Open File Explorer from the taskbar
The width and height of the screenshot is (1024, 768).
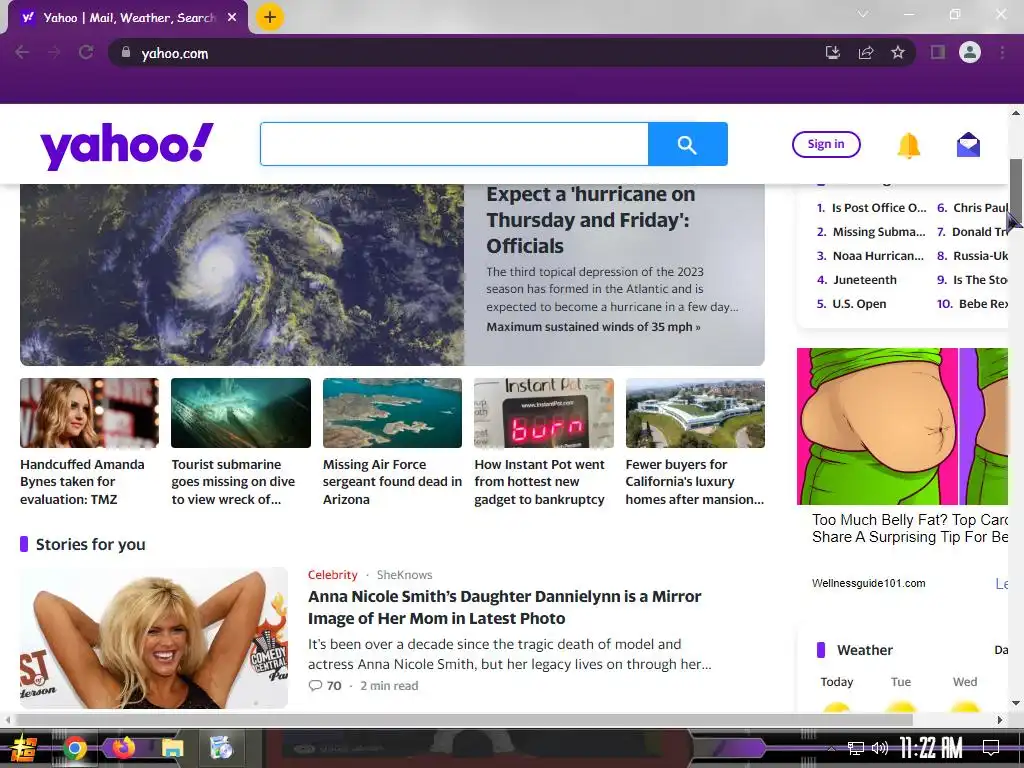pos(172,748)
